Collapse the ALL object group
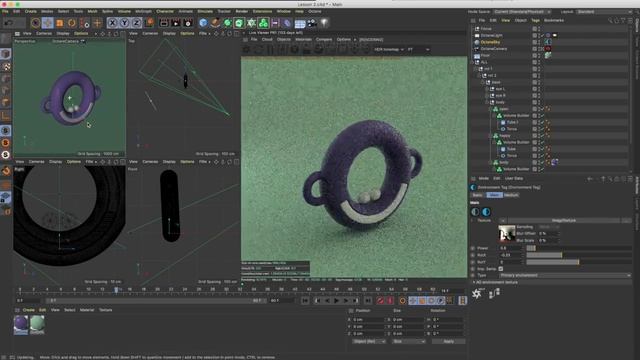 point(473,62)
